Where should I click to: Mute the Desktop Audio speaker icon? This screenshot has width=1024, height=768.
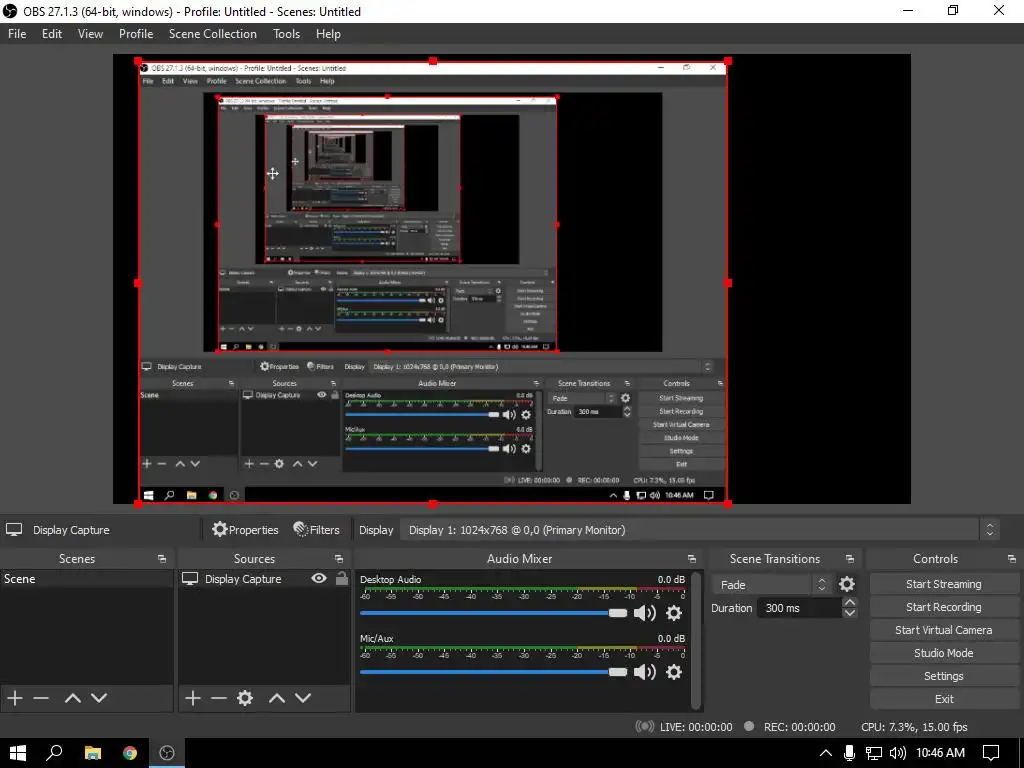tap(645, 613)
